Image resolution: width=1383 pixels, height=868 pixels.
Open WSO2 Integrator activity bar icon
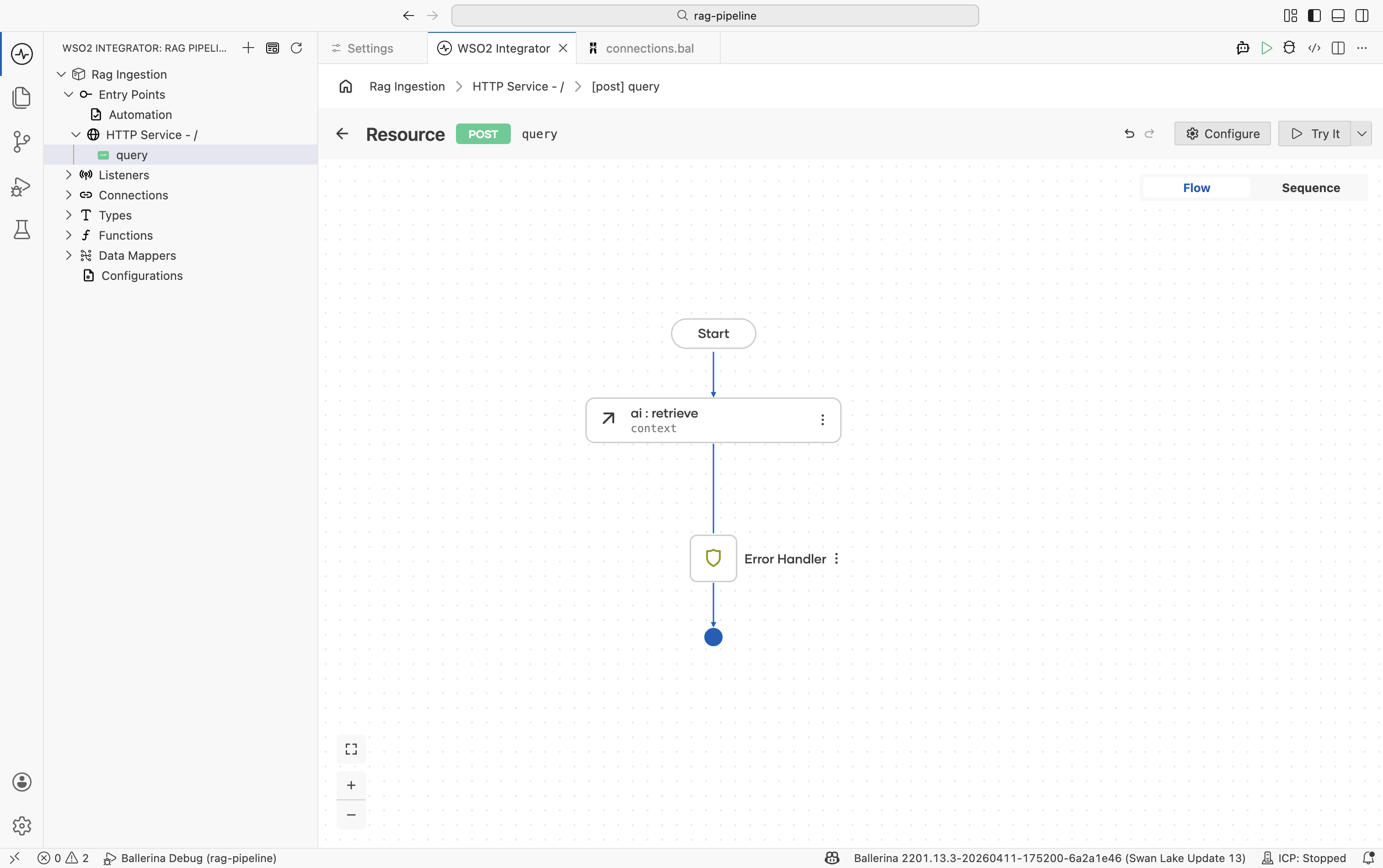click(x=22, y=54)
